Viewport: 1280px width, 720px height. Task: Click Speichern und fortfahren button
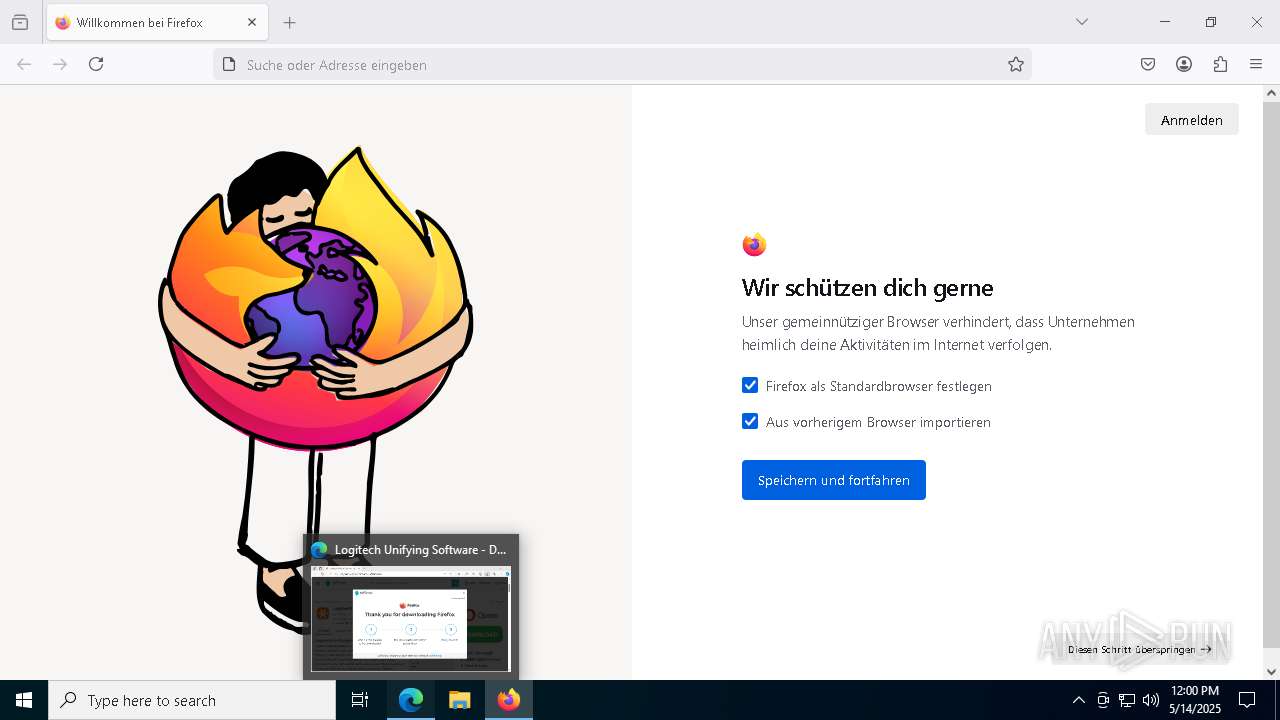tap(834, 480)
